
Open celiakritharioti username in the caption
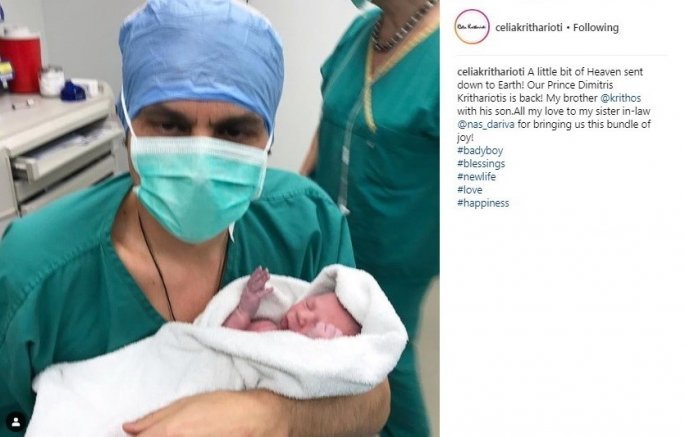(x=491, y=72)
